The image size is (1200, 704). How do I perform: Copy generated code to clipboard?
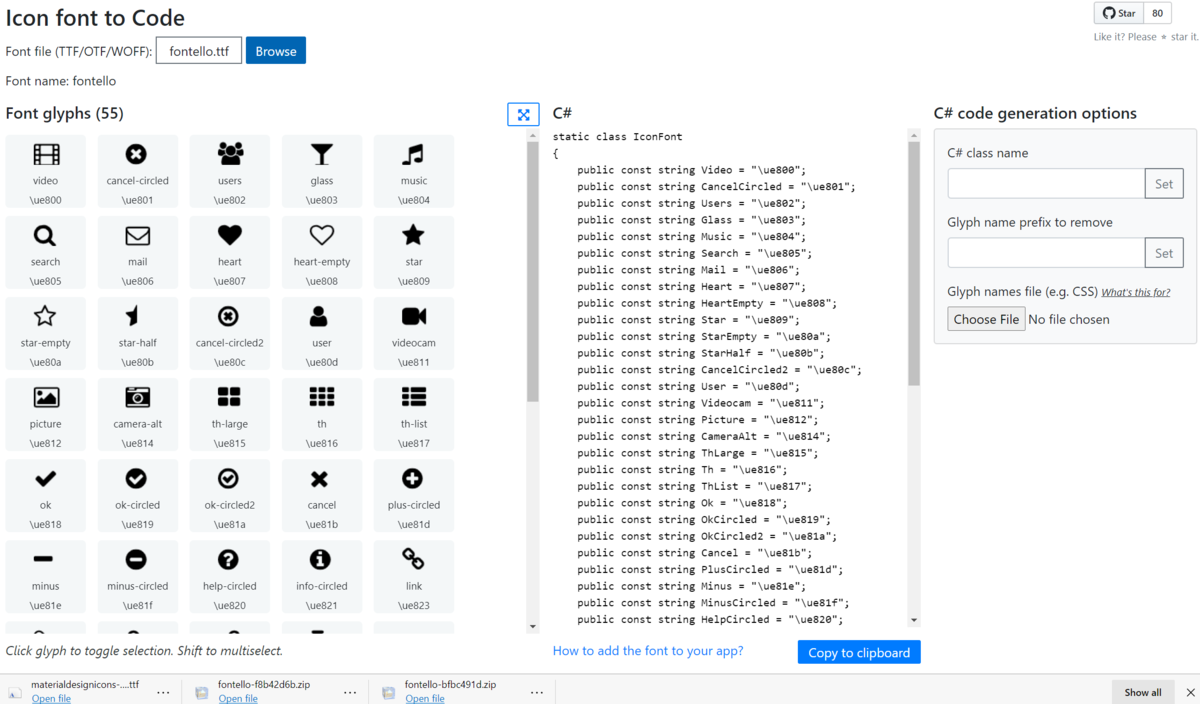859,652
